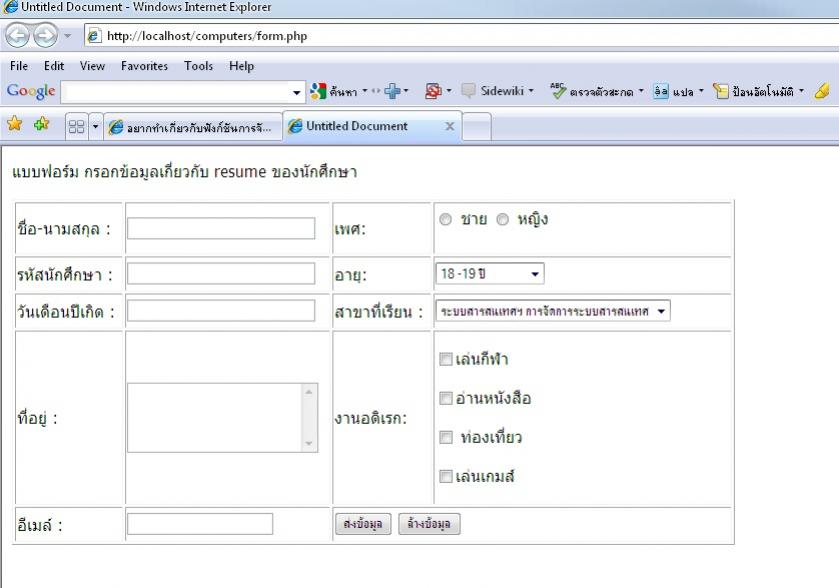839x588 pixels.
Task: Click the address textarea scroll down arrow
Action: click(x=309, y=443)
